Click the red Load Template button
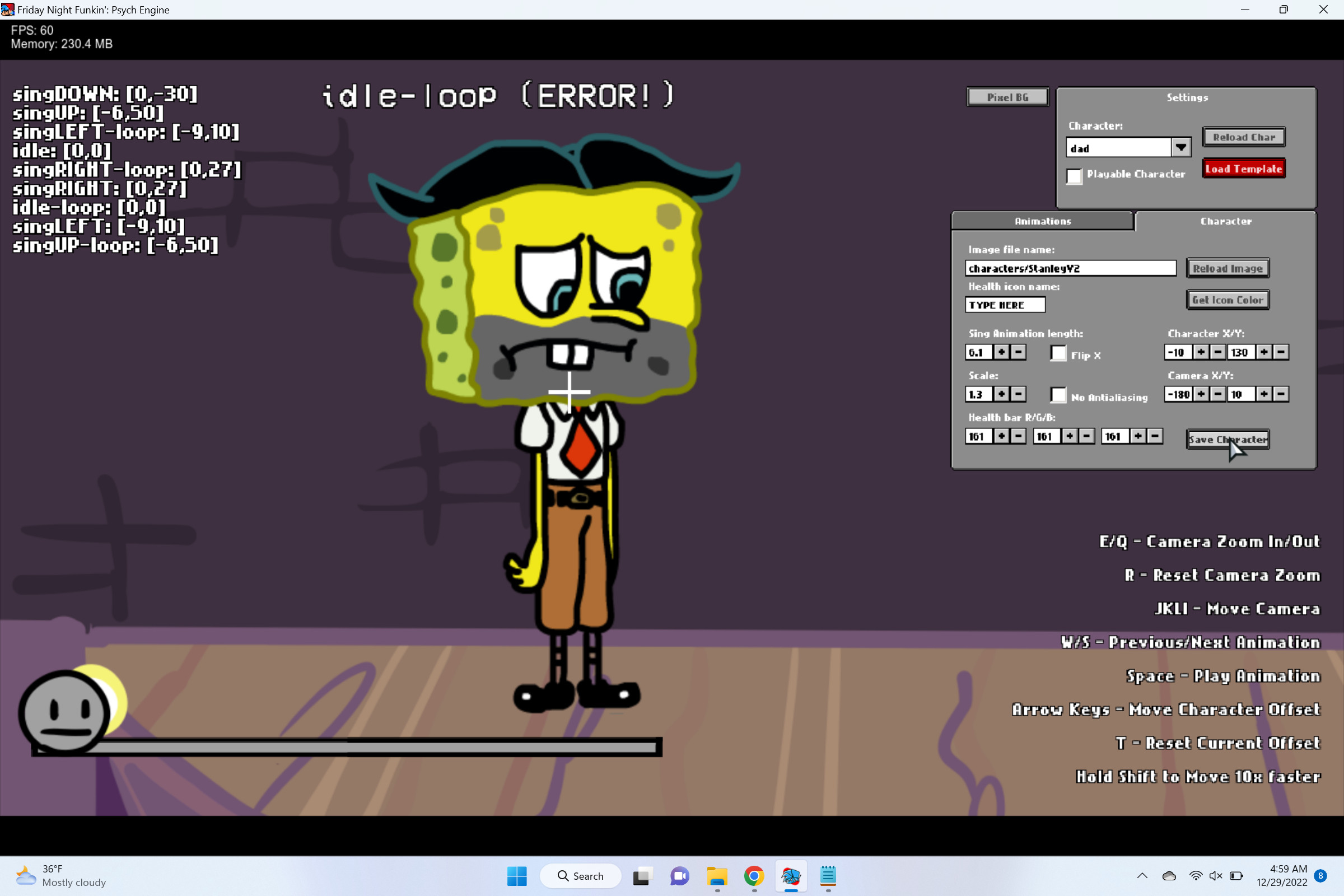This screenshot has height=896, width=1344. click(x=1243, y=168)
